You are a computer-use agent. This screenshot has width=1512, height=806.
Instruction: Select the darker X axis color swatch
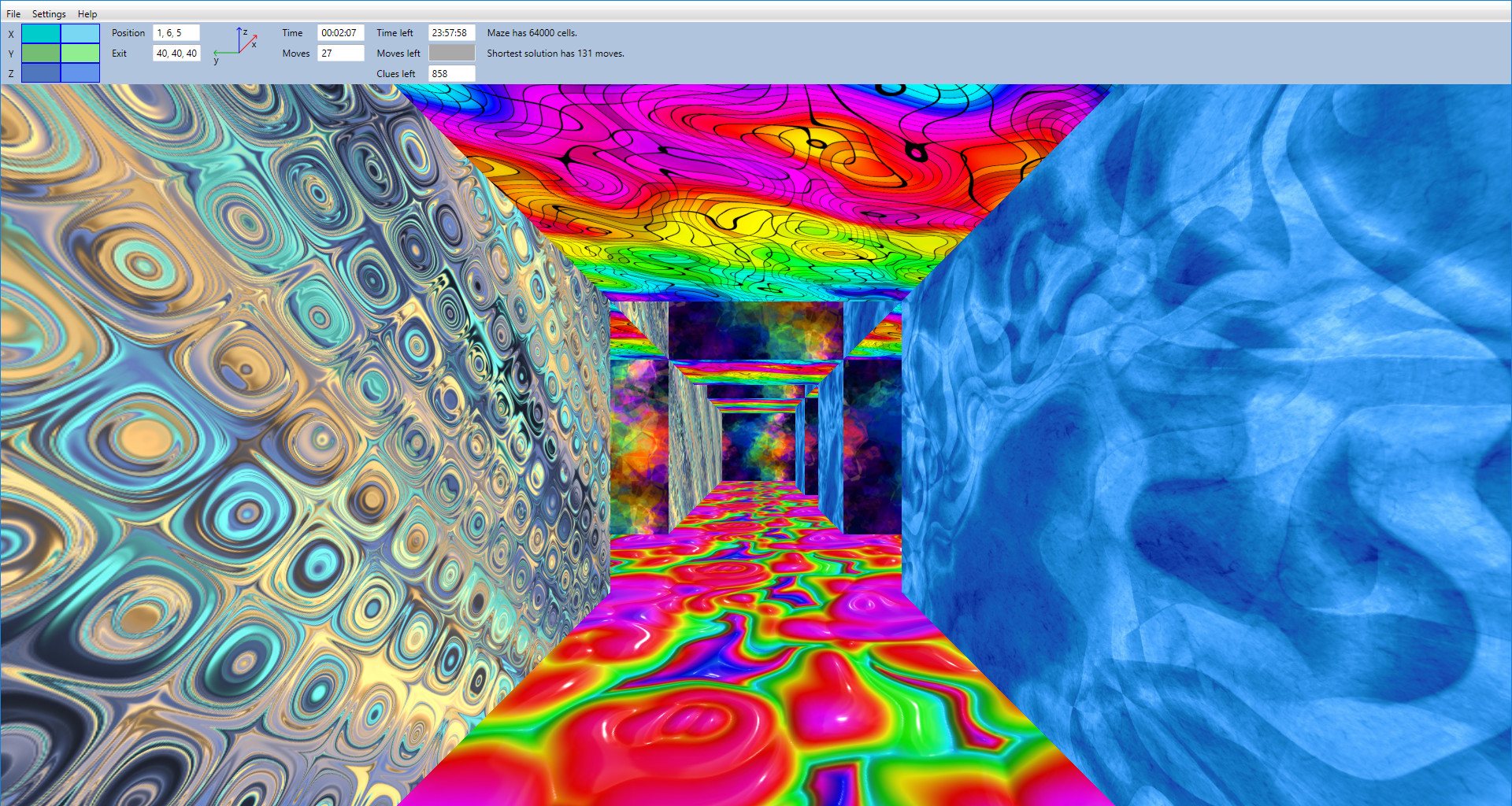point(39,35)
